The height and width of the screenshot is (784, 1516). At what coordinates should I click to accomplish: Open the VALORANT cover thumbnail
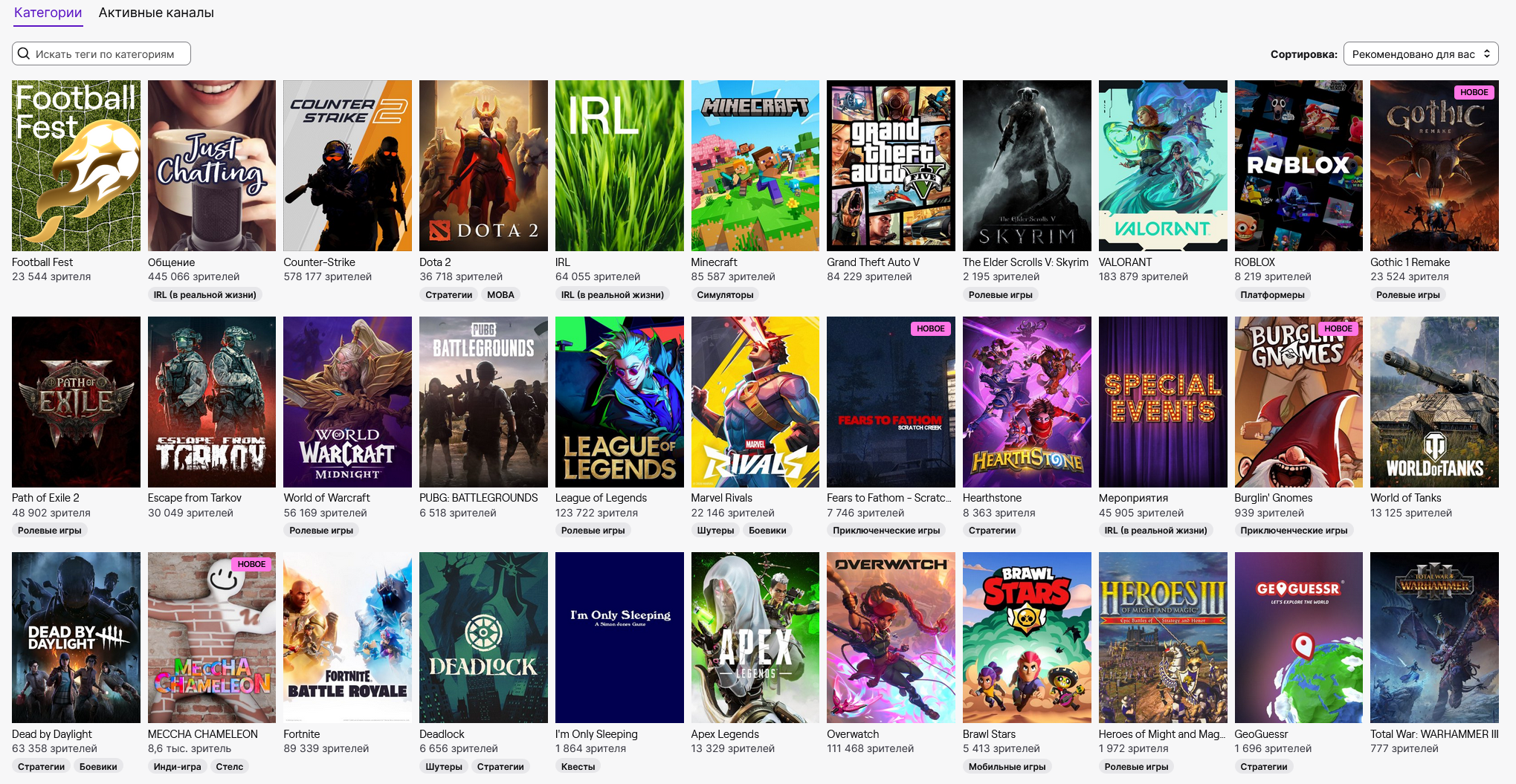(x=1163, y=166)
